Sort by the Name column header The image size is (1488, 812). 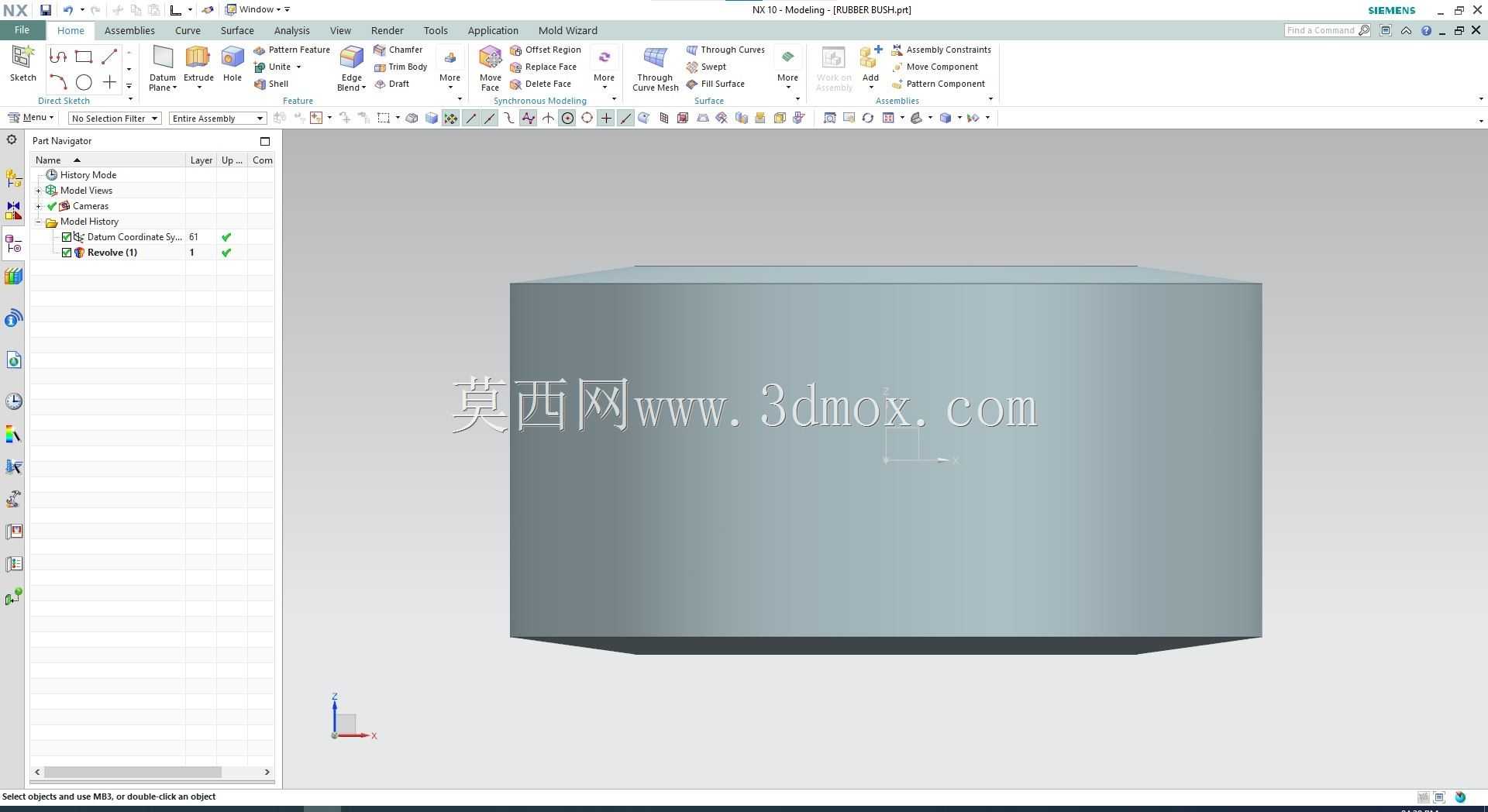point(108,160)
